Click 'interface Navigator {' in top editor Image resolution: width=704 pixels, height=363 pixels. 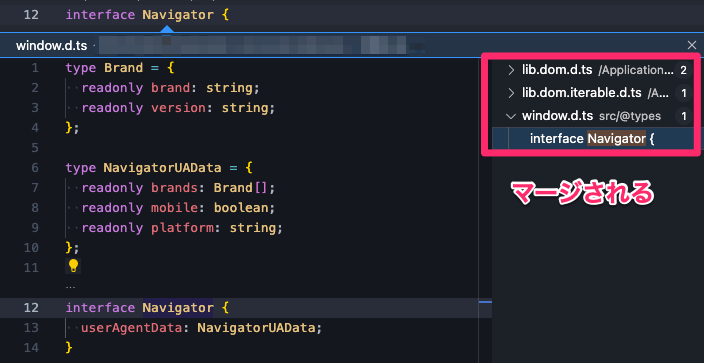tap(147, 15)
